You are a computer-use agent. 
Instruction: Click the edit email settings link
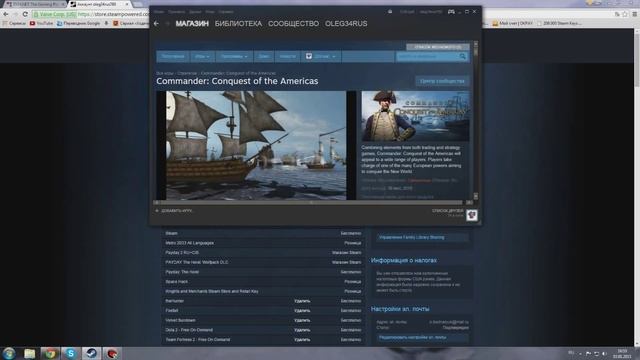coord(412,338)
